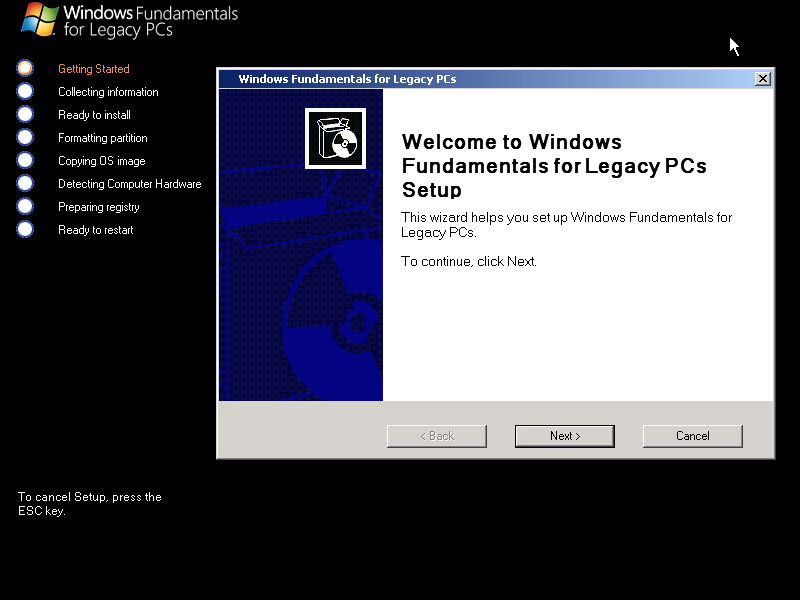Viewport: 800px width, 600px height.
Task: Click the 'Windows Fundamentals for Legacy PCs' logo text
Action: pyautogui.click(x=151, y=21)
